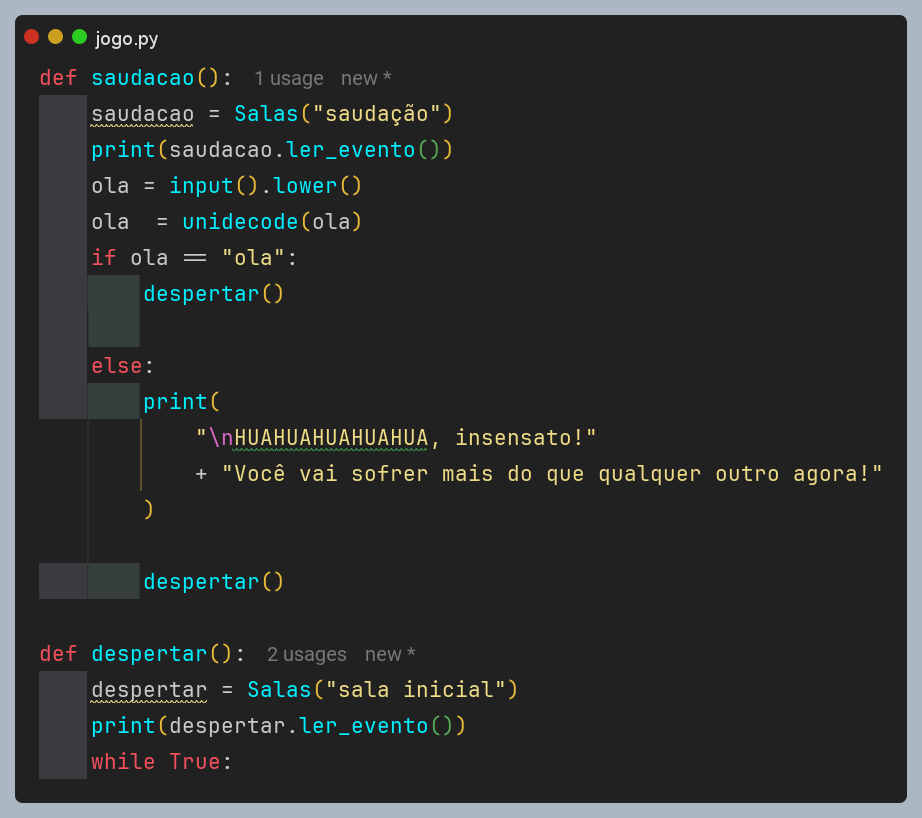Image resolution: width=922 pixels, height=818 pixels.
Task: Place cursor on despertar function name in def
Action: tap(149, 654)
